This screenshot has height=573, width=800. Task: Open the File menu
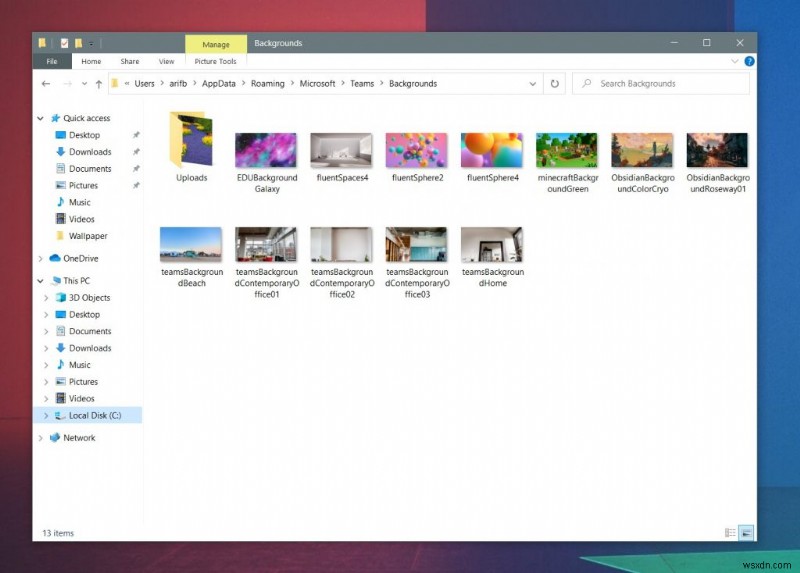[x=52, y=61]
